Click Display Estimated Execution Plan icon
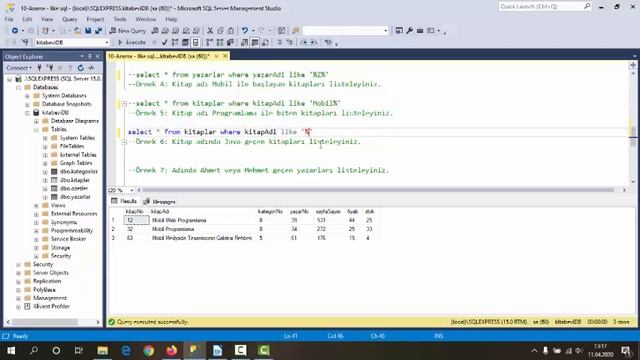Viewport: 640px width, 360px height. click(175, 42)
